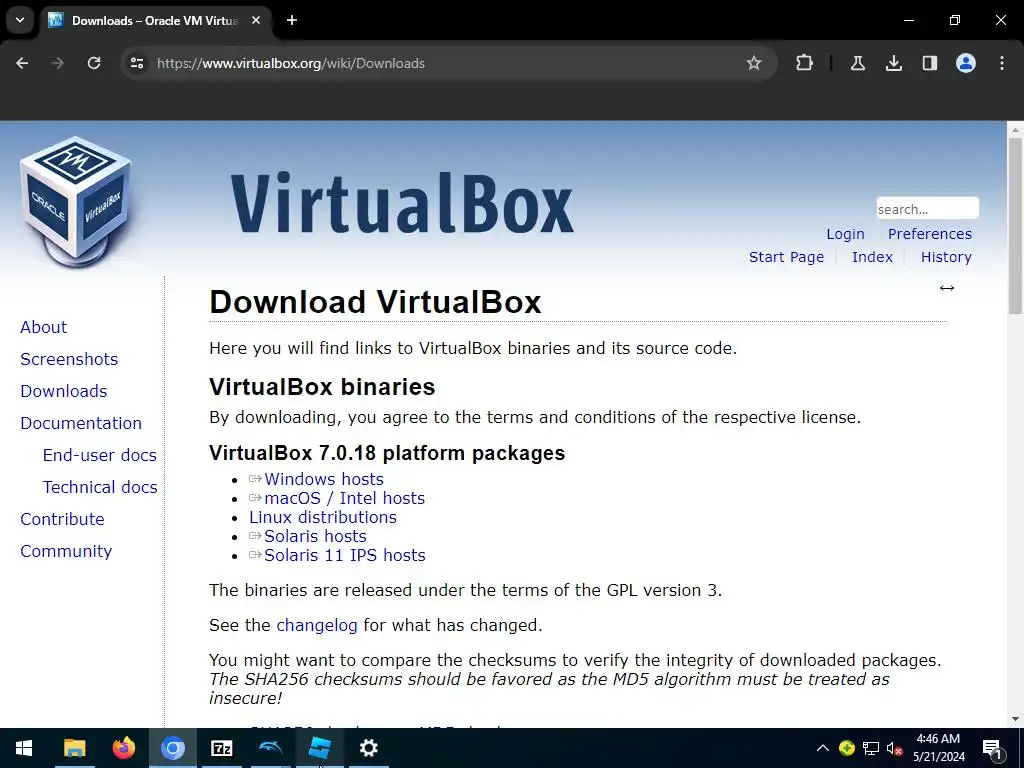Open the dolphin icon app on taskbar
The image size is (1024, 768).
270,748
